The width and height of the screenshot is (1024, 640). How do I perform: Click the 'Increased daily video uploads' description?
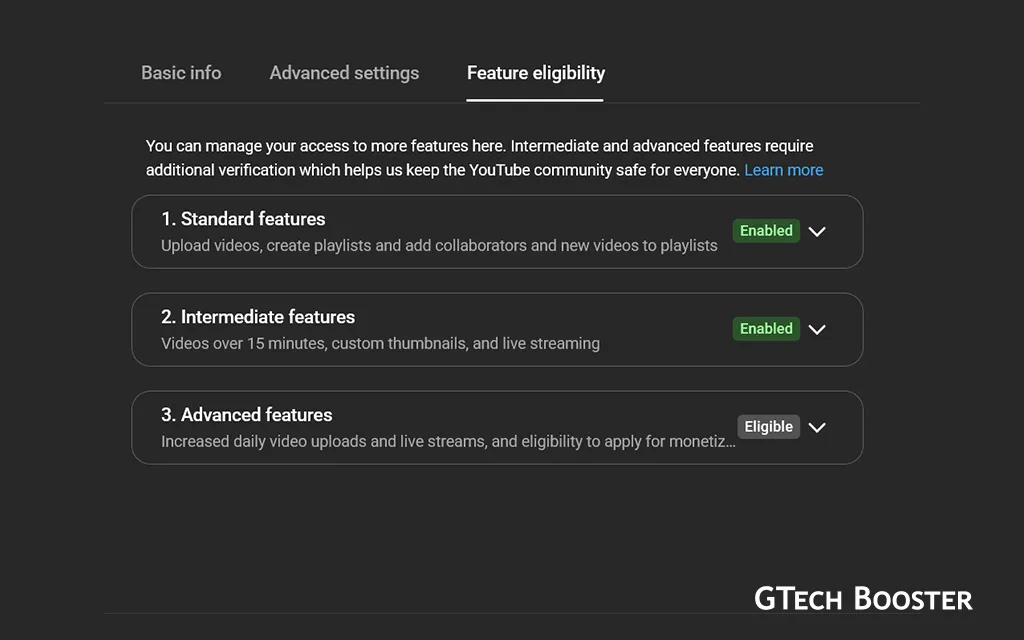[x=448, y=441]
